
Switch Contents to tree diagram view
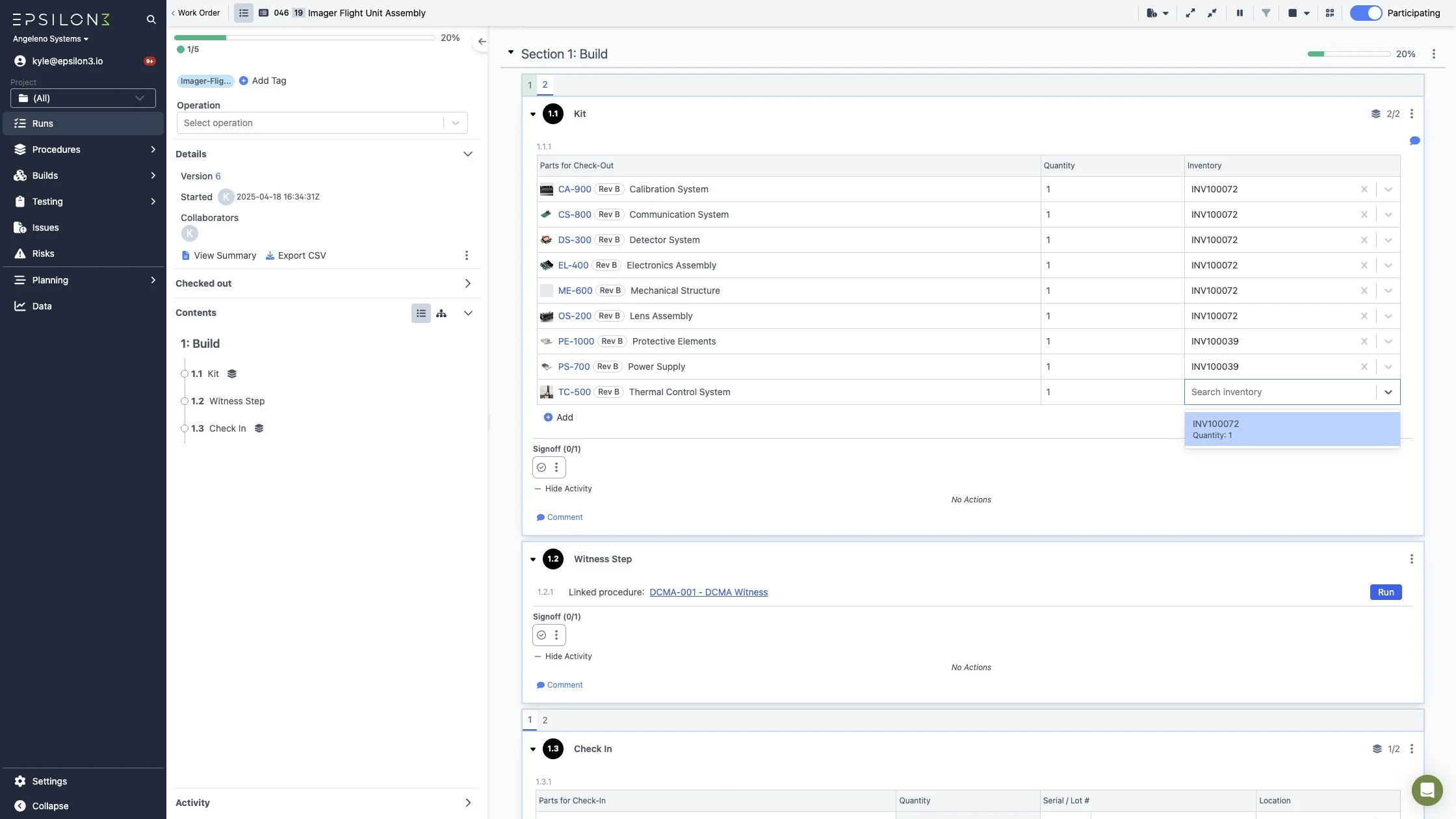(441, 313)
